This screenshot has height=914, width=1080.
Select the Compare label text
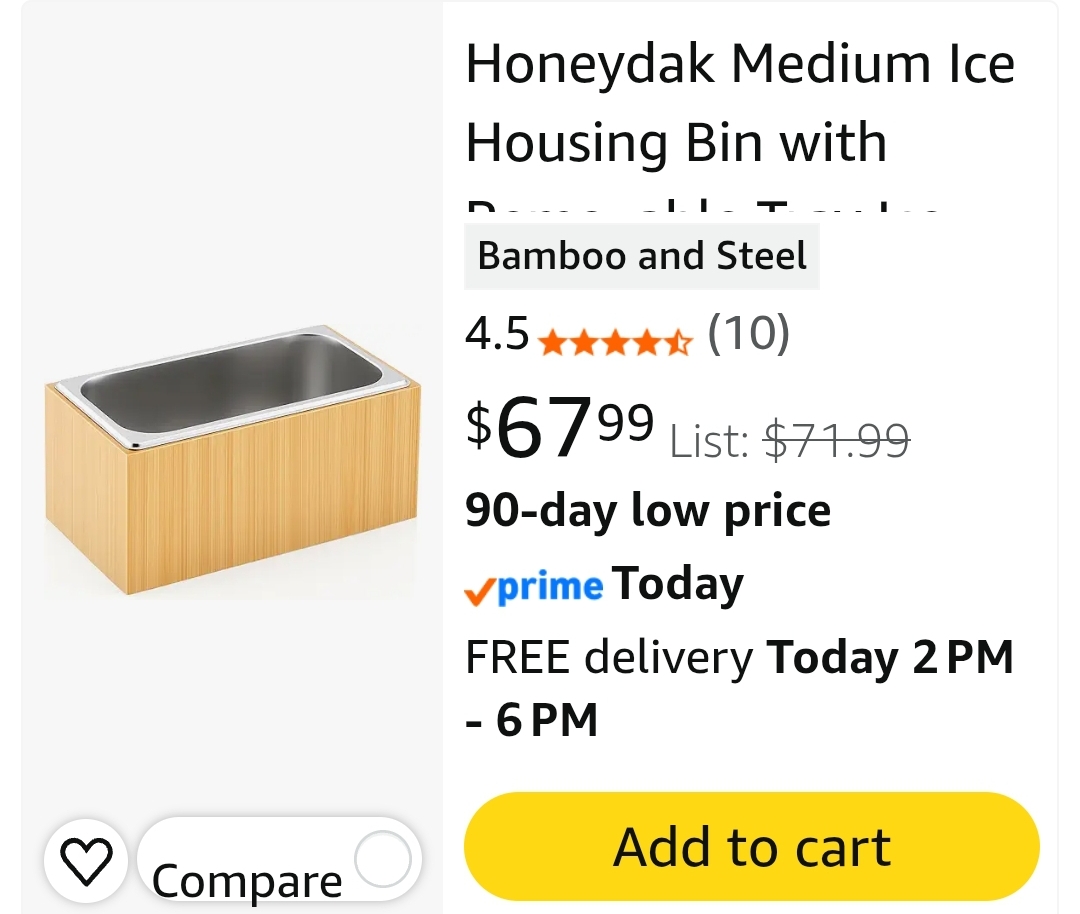click(x=247, y=881)
